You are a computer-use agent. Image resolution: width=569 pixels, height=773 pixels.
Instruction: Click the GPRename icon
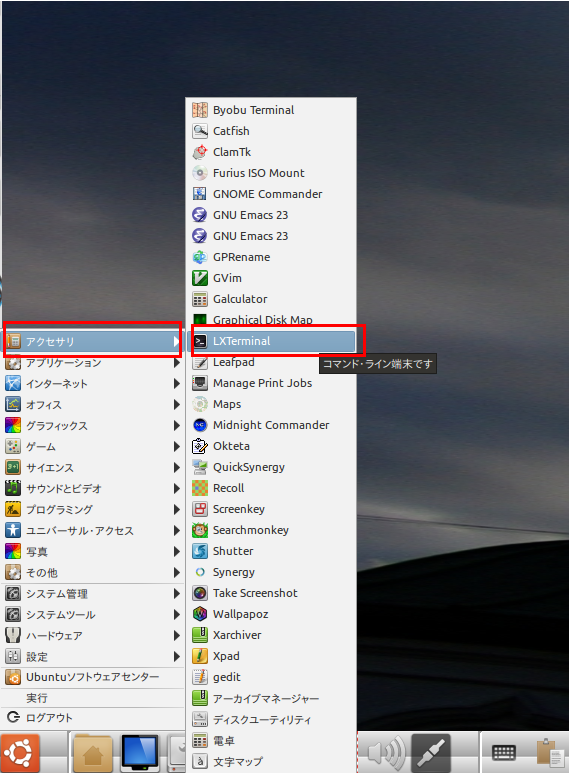pos(200,257)
